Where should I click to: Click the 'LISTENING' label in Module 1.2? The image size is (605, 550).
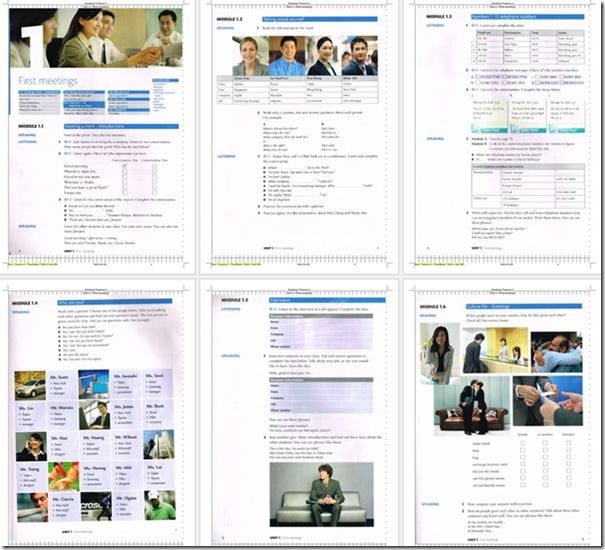coord(226,156)
